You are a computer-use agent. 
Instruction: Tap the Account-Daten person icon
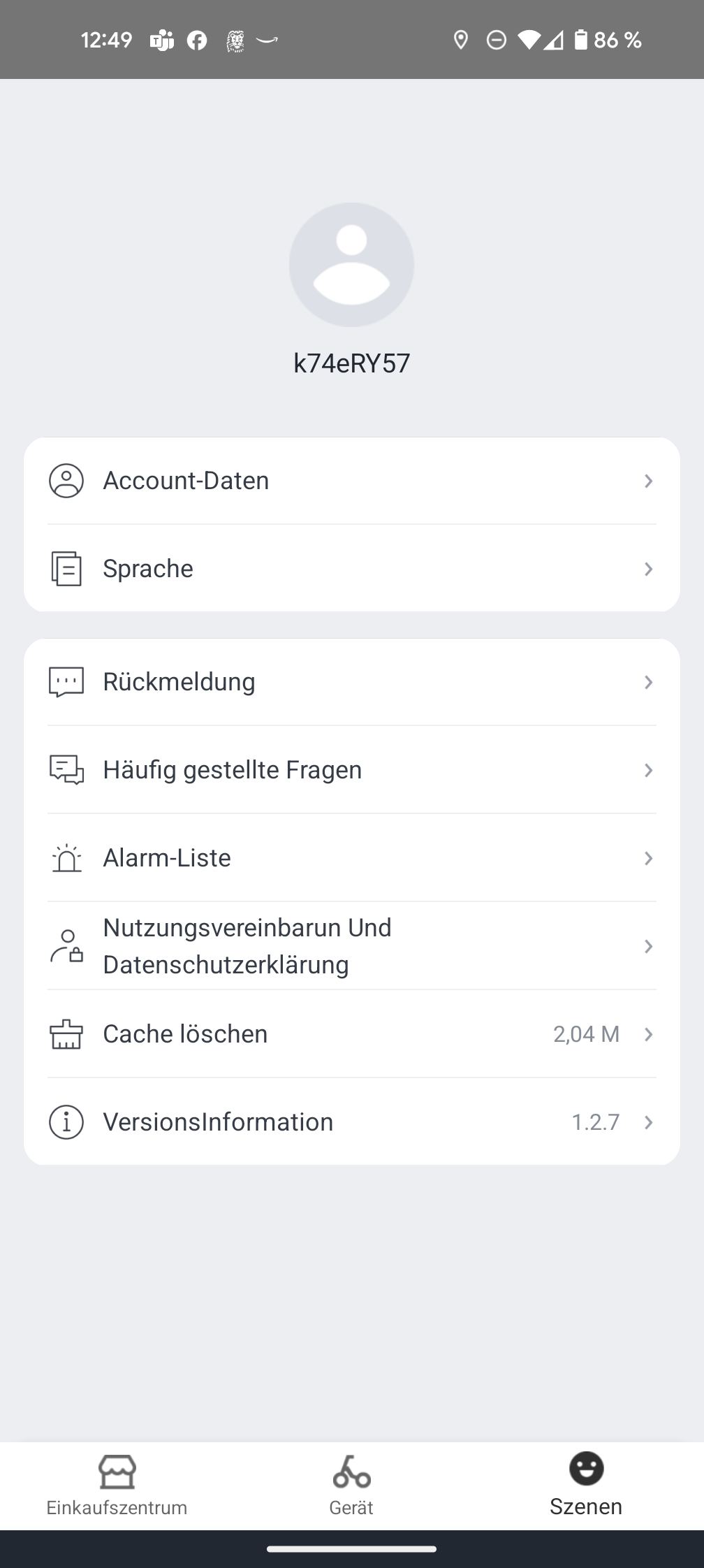point(66,481)
